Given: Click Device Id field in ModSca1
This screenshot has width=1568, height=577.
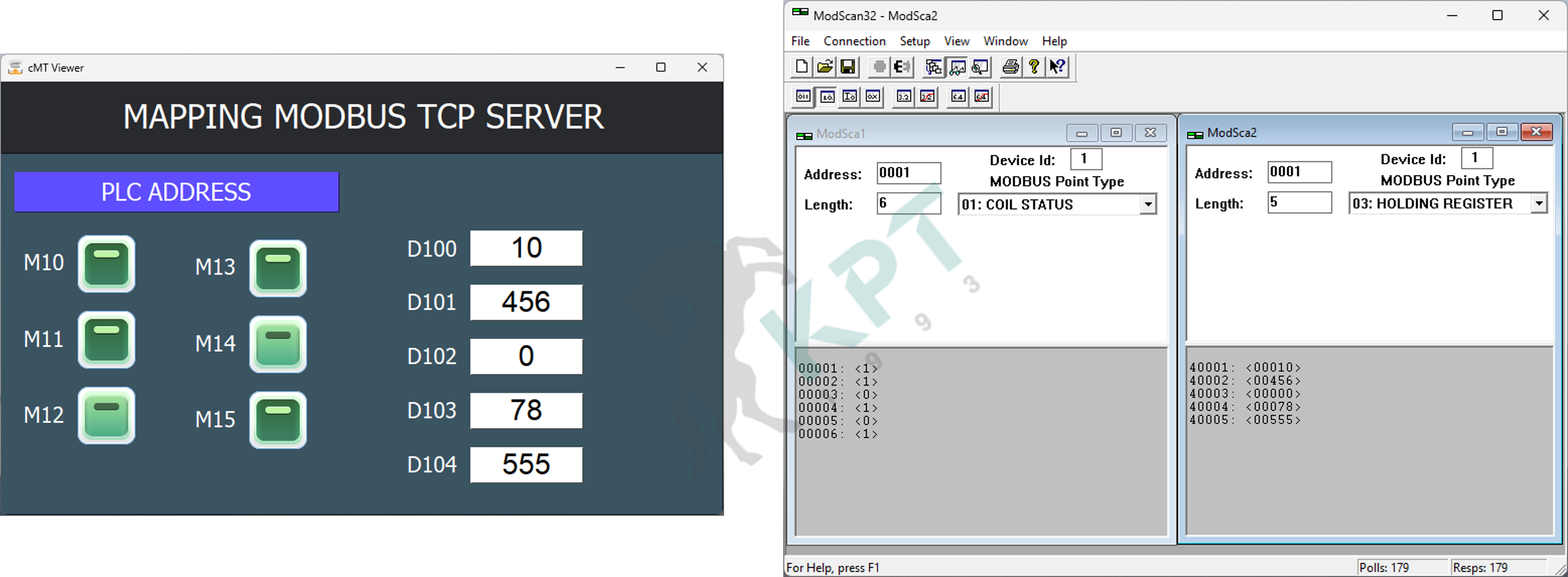Looking at the screenshot, I should pos(1086,159).
